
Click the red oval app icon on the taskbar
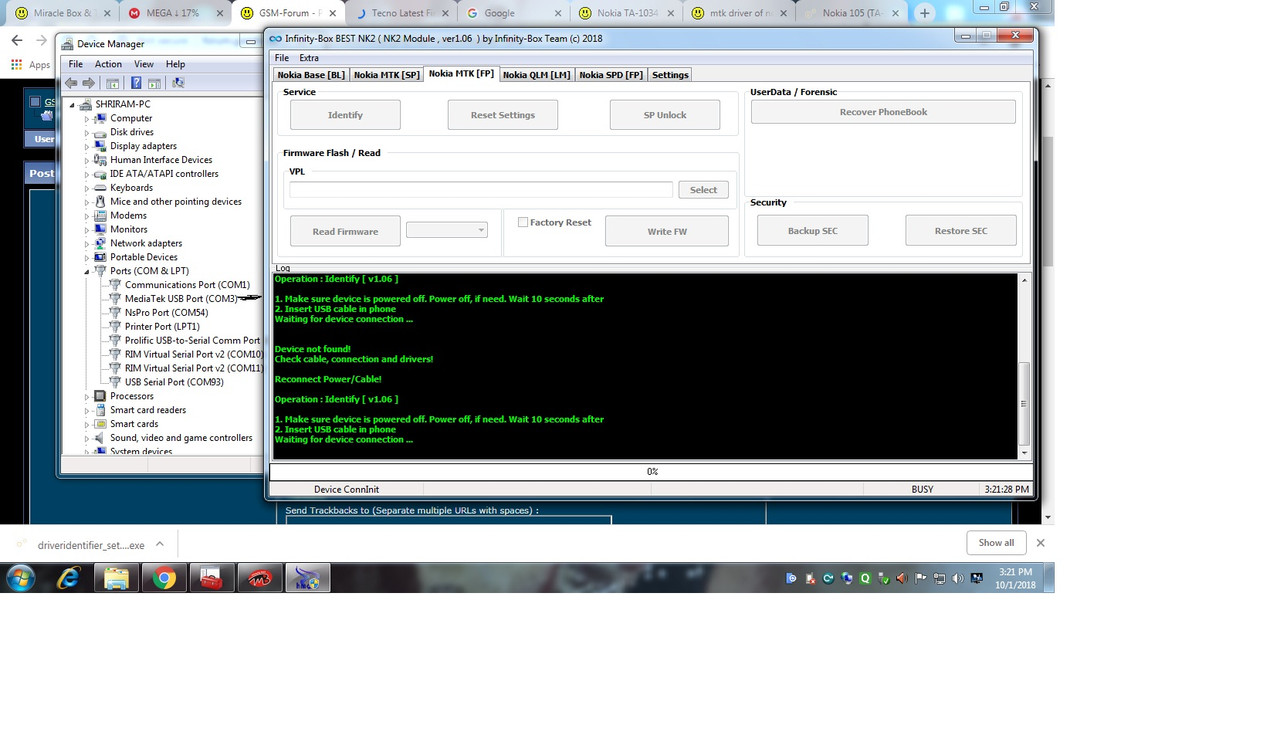[x=260, y=578]
